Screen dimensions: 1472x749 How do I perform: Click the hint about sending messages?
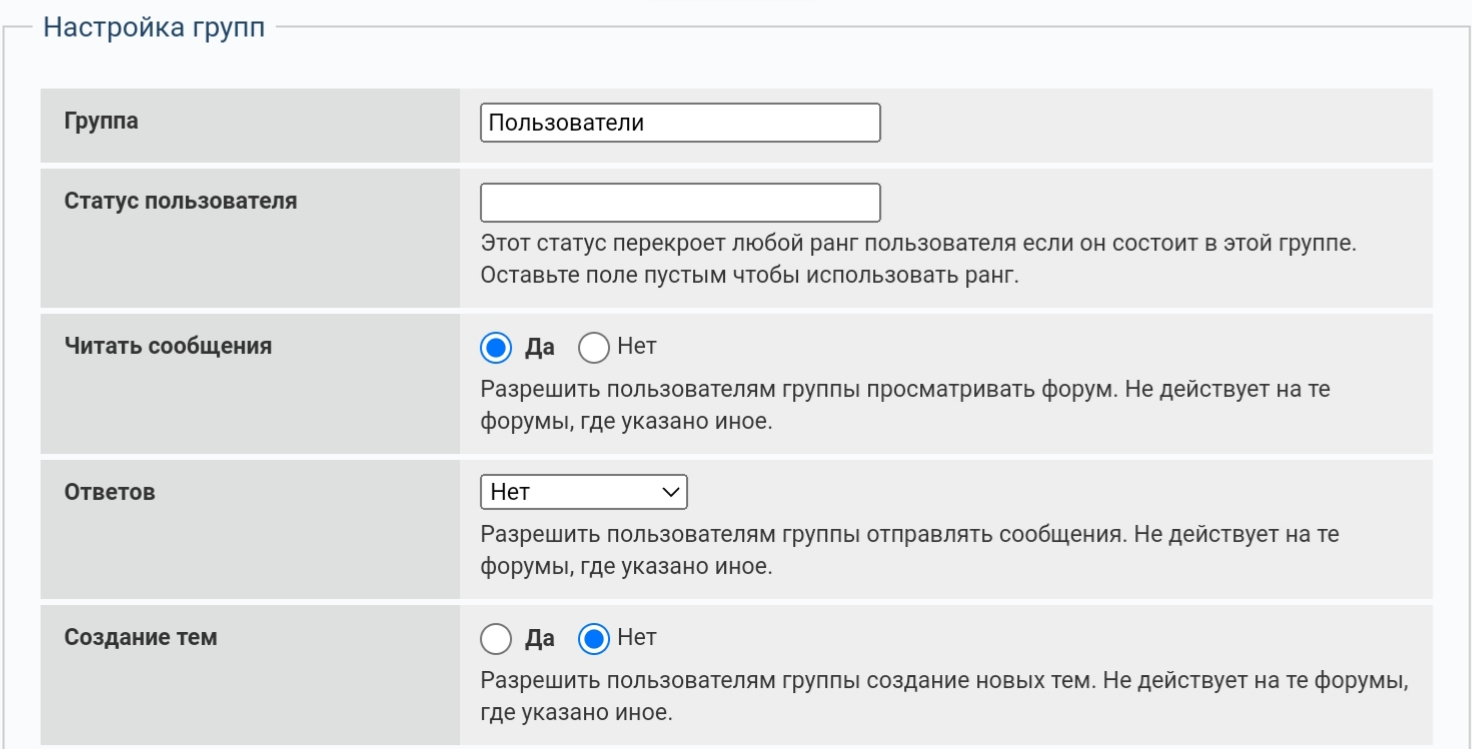(910, 550)
